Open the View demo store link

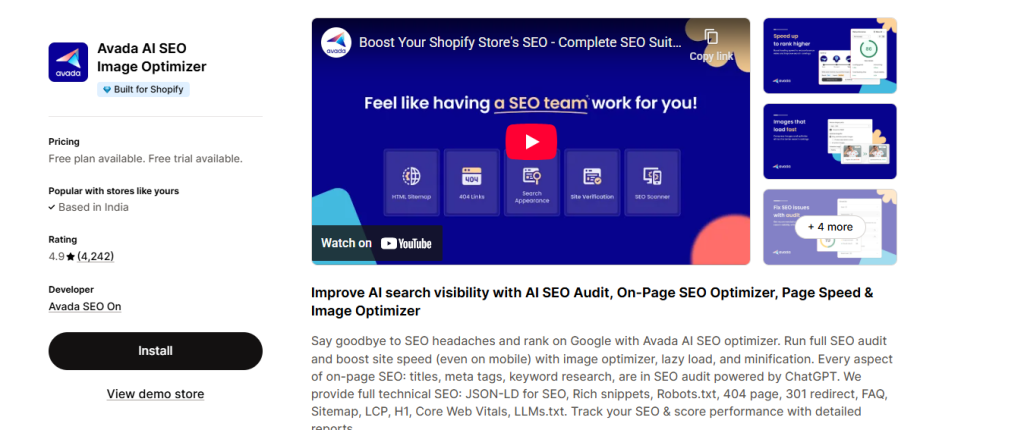tap(155, 394)
